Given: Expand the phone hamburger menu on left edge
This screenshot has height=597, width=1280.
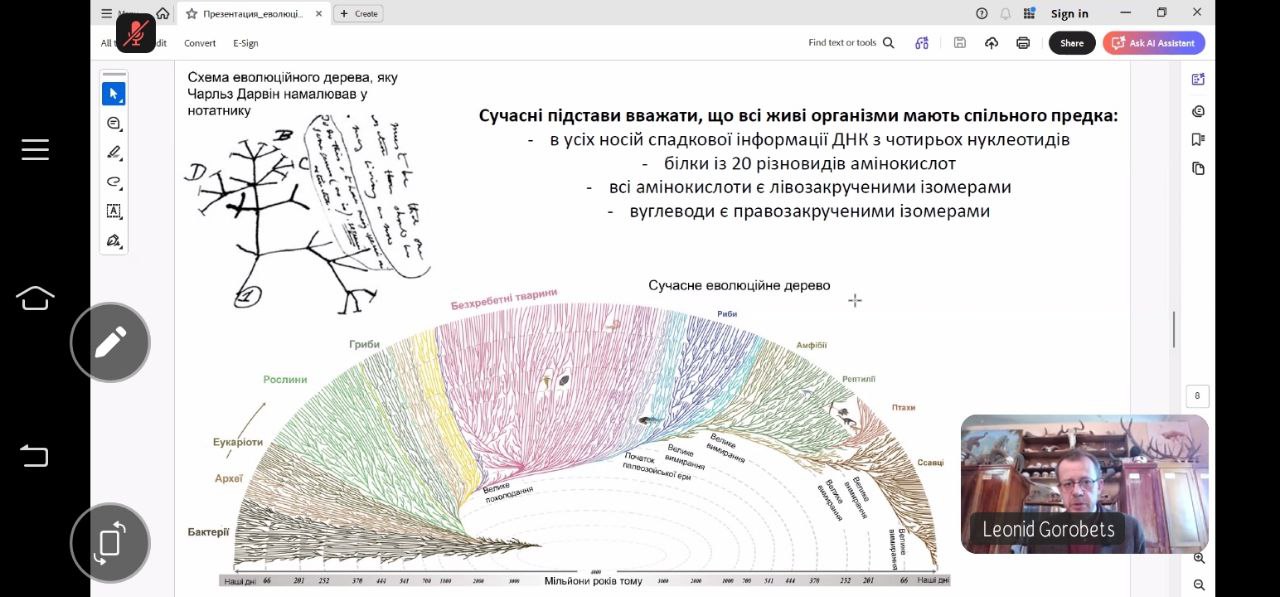Looking at the screenshot, I should pos(35,150).
